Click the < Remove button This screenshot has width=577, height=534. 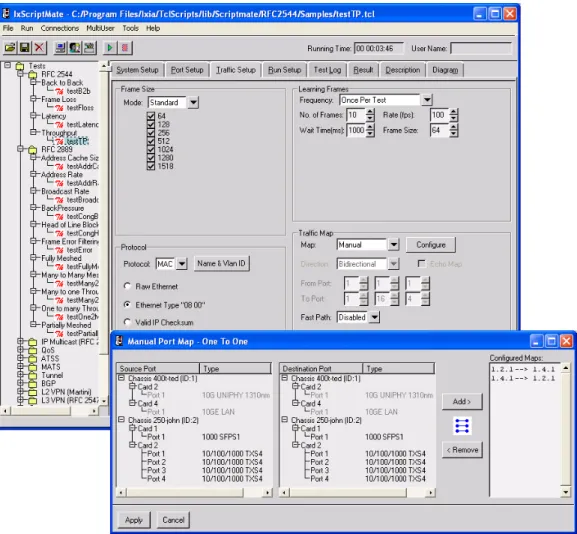pos(462,450)
